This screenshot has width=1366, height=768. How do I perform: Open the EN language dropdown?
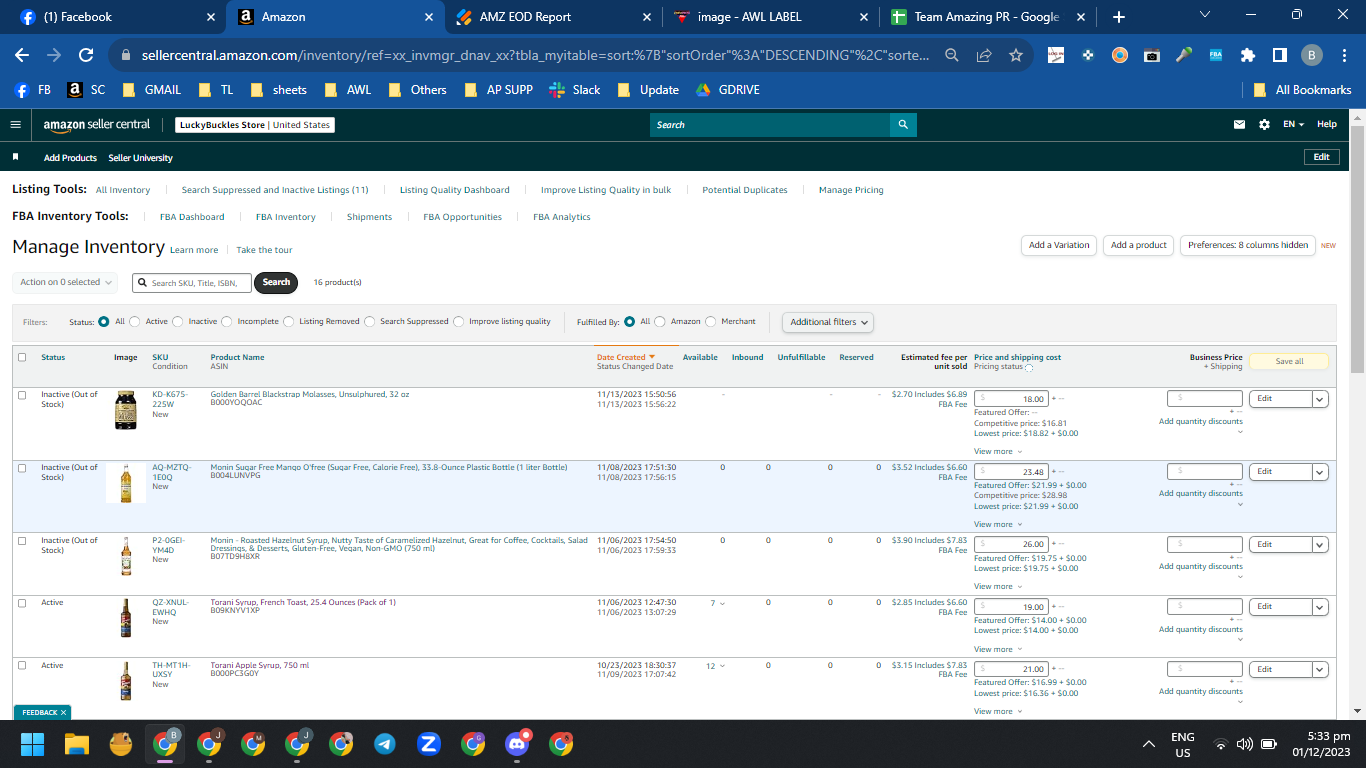[1294, 125]
